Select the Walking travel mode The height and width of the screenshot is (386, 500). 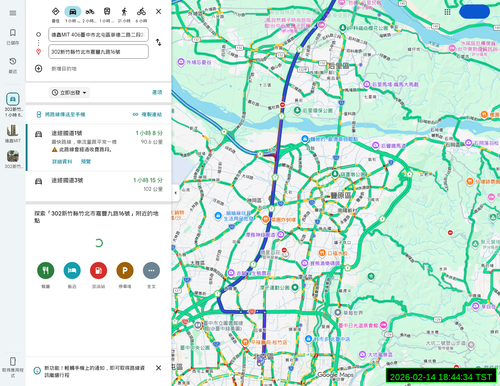[x=124, y=12]
